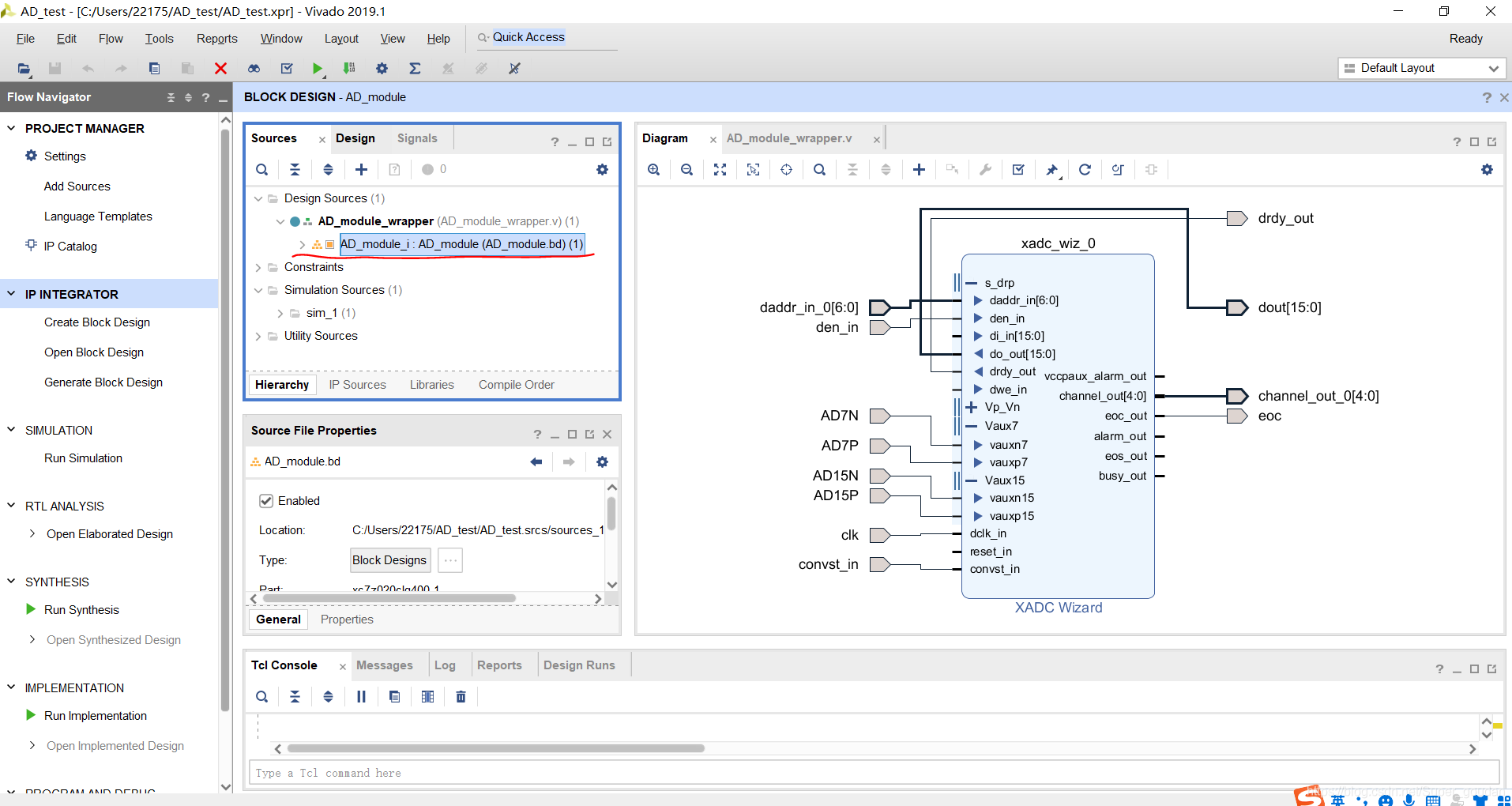This screenshot has width=1512, height=806.
Task: Expand Open Elaborated Design
Action: [32, 533]
